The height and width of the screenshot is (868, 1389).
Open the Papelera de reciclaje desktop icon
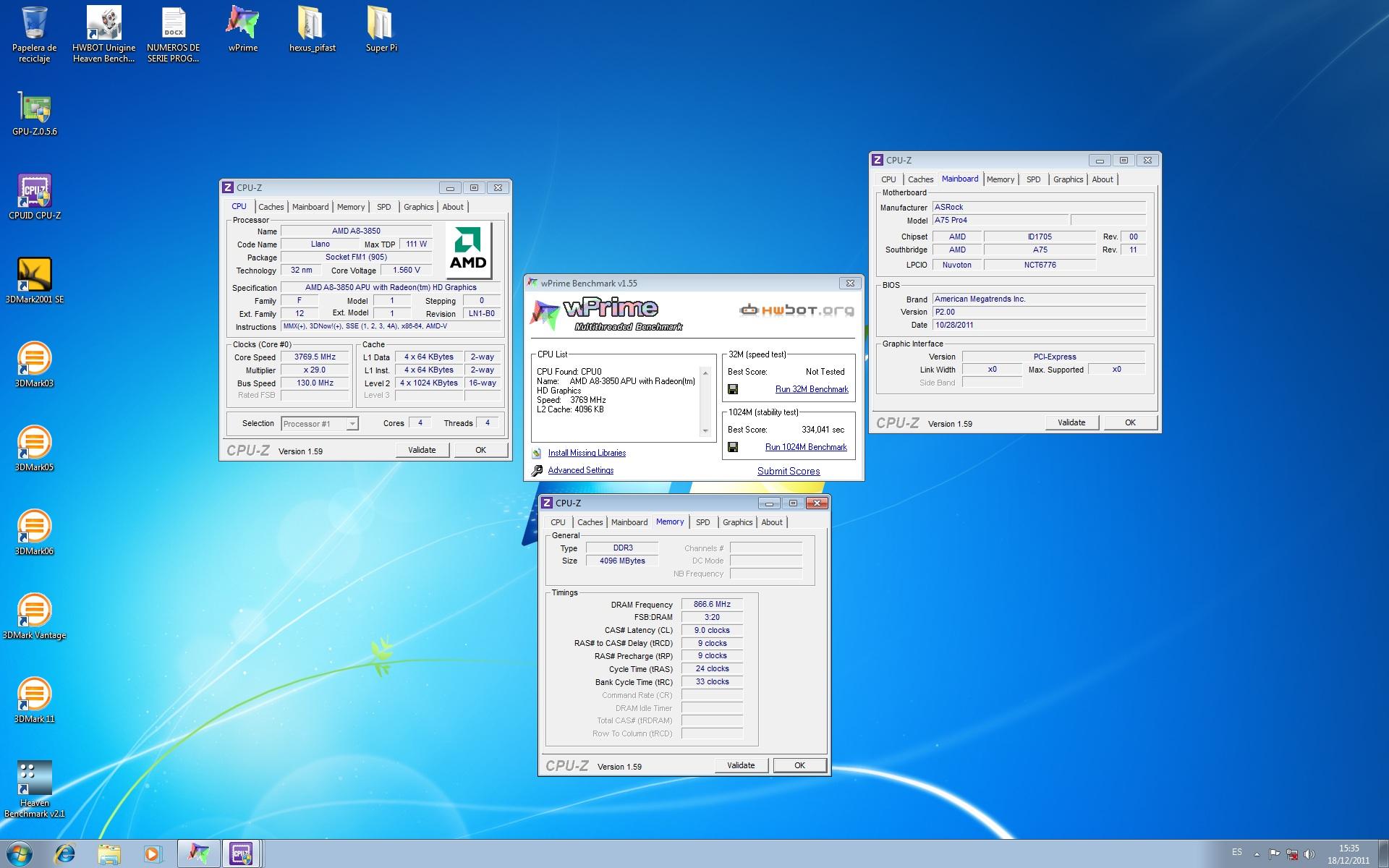[34, 34]
